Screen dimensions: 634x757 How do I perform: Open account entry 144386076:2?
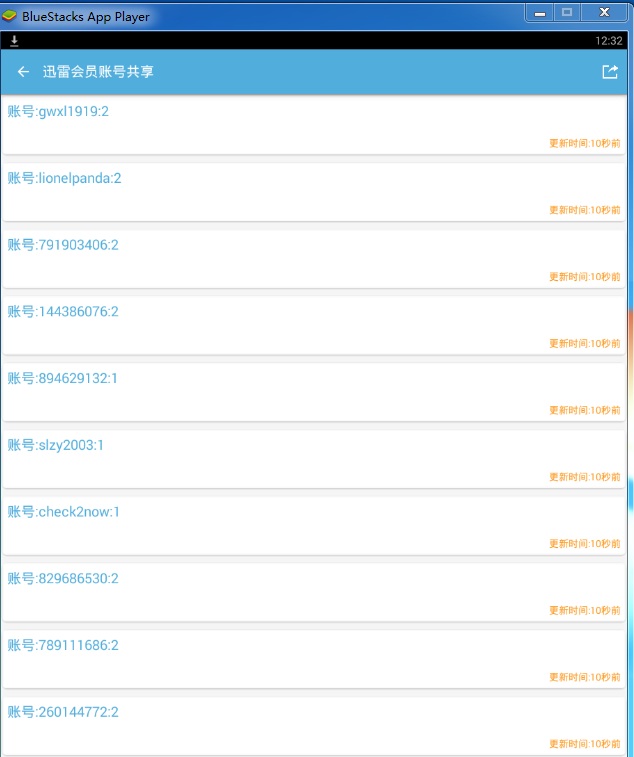tap(314, 325)
